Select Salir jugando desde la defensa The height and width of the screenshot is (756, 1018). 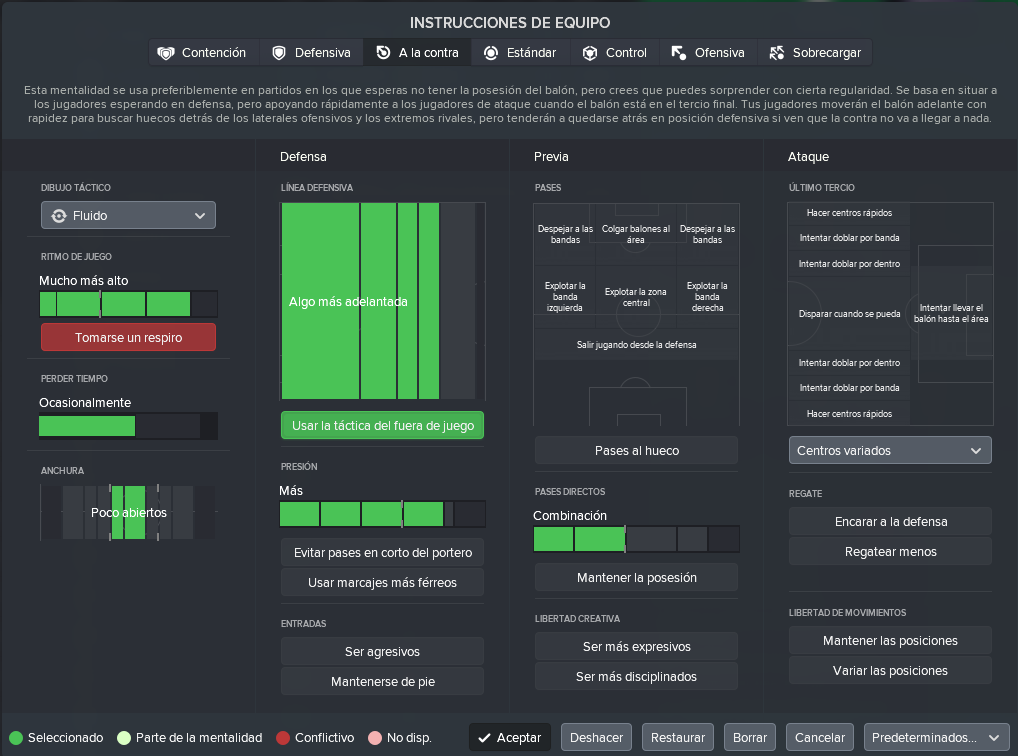[x=636, y=345]
